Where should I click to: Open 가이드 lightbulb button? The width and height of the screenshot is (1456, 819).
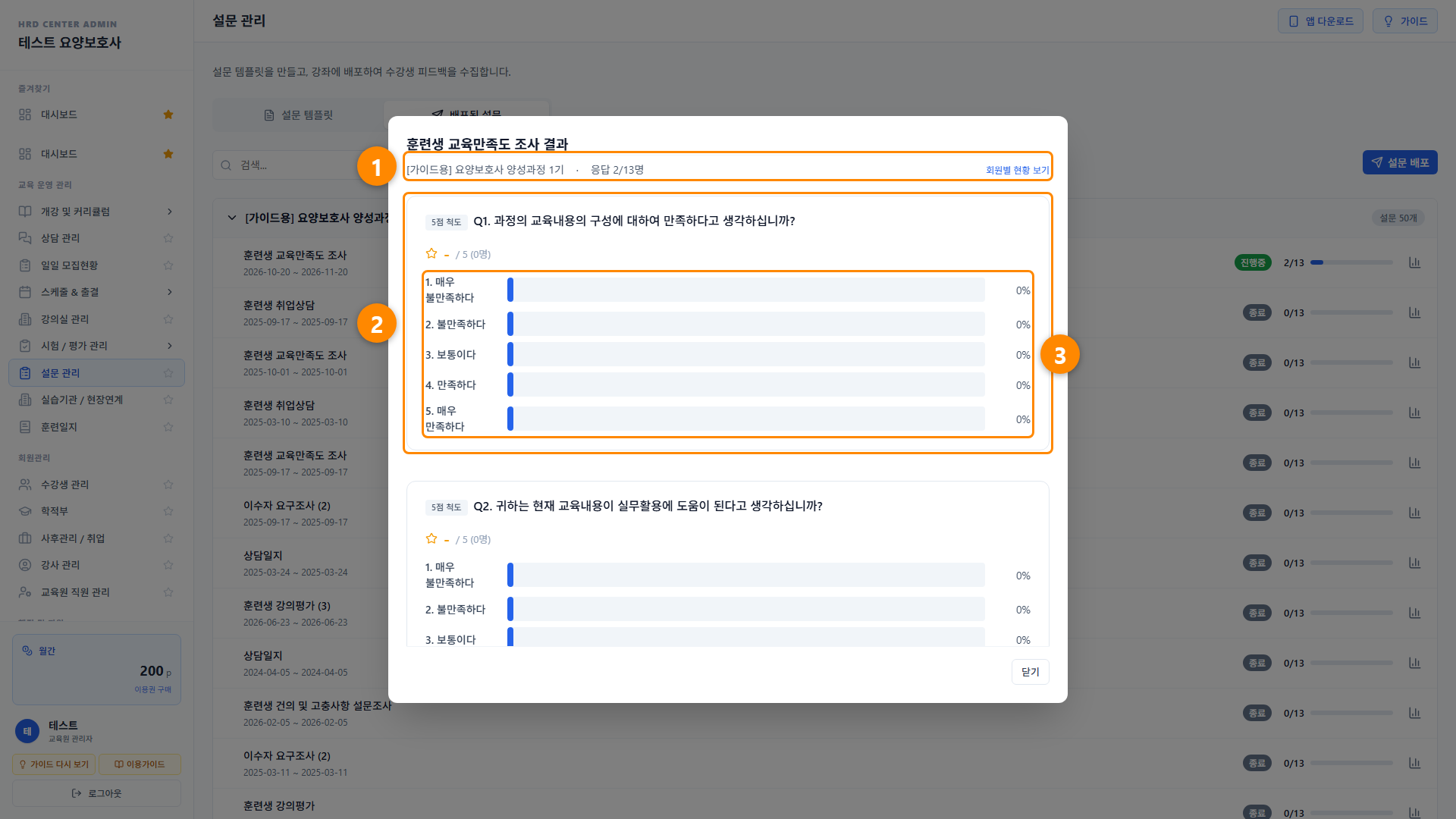click(1404, 21)
